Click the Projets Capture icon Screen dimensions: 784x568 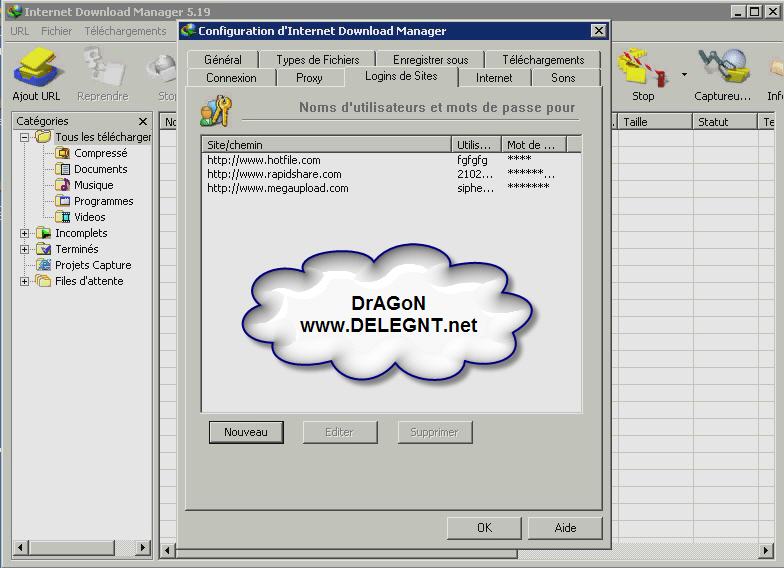pyautogui.click(x=44, y=265)
